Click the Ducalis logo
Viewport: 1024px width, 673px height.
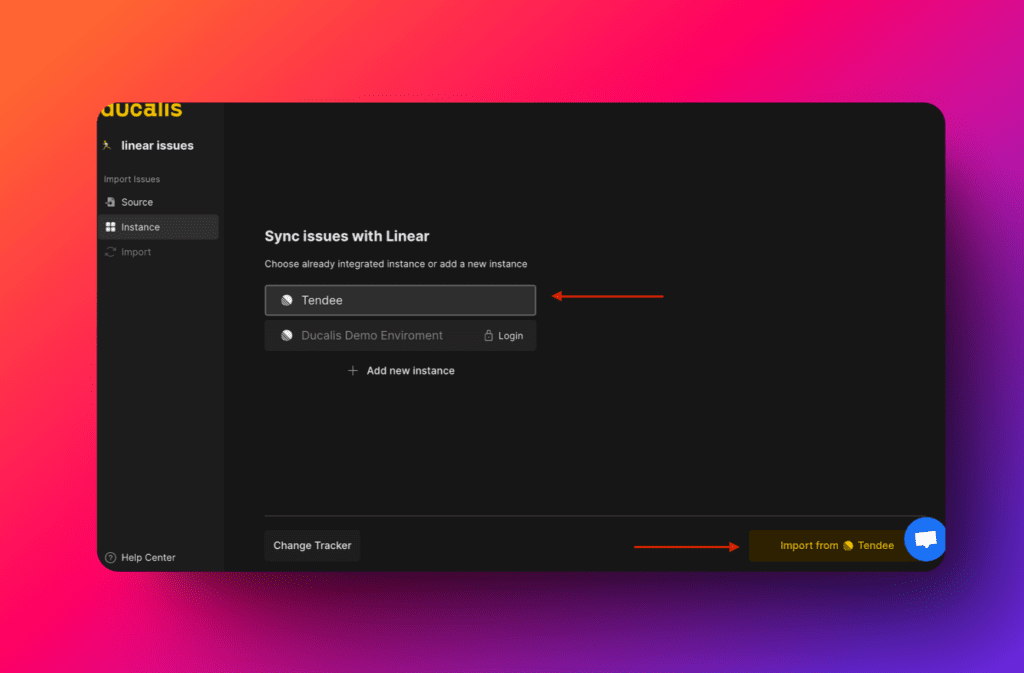[141, 110]
